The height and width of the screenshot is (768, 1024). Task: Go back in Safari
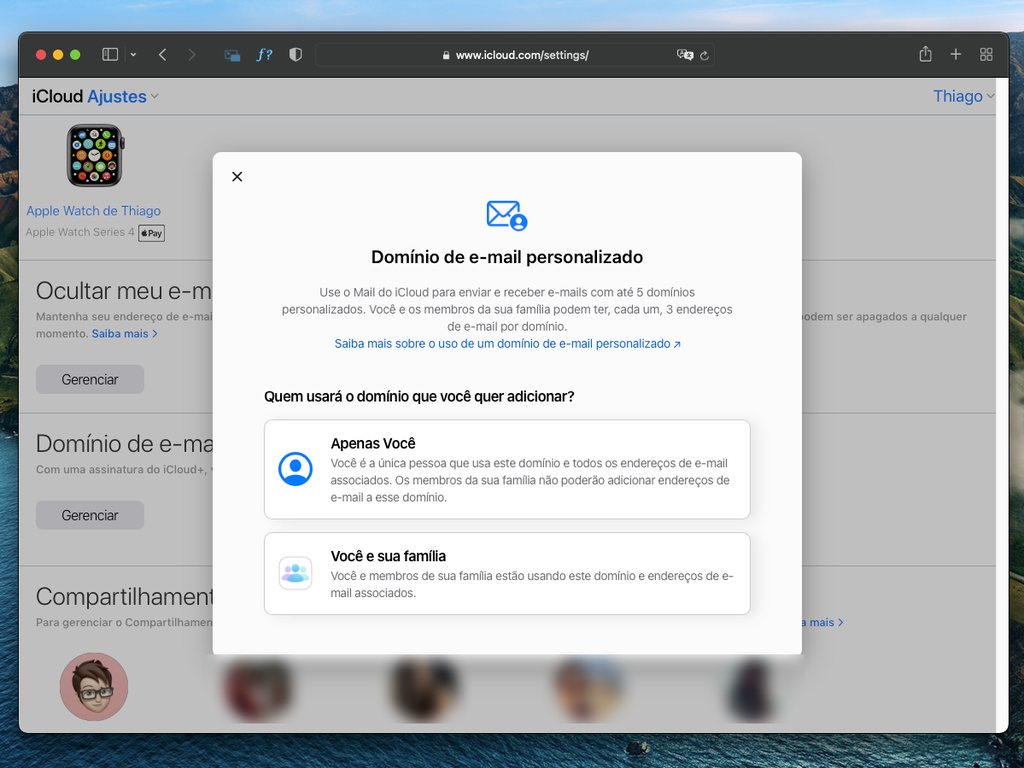pyautogui.click(x=163, y=55)
